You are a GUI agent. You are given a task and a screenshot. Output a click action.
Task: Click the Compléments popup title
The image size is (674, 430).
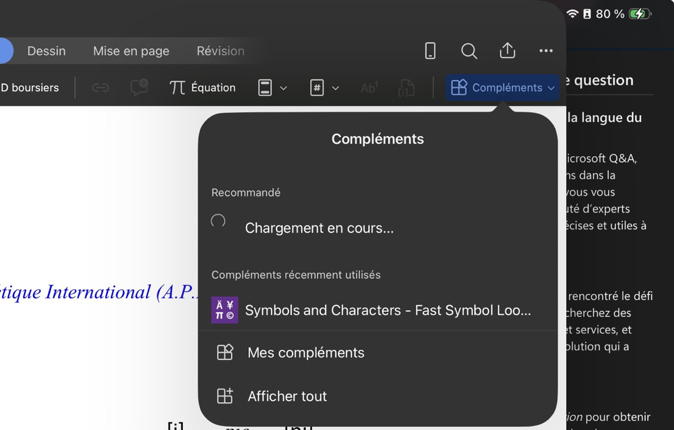point(377,139)
